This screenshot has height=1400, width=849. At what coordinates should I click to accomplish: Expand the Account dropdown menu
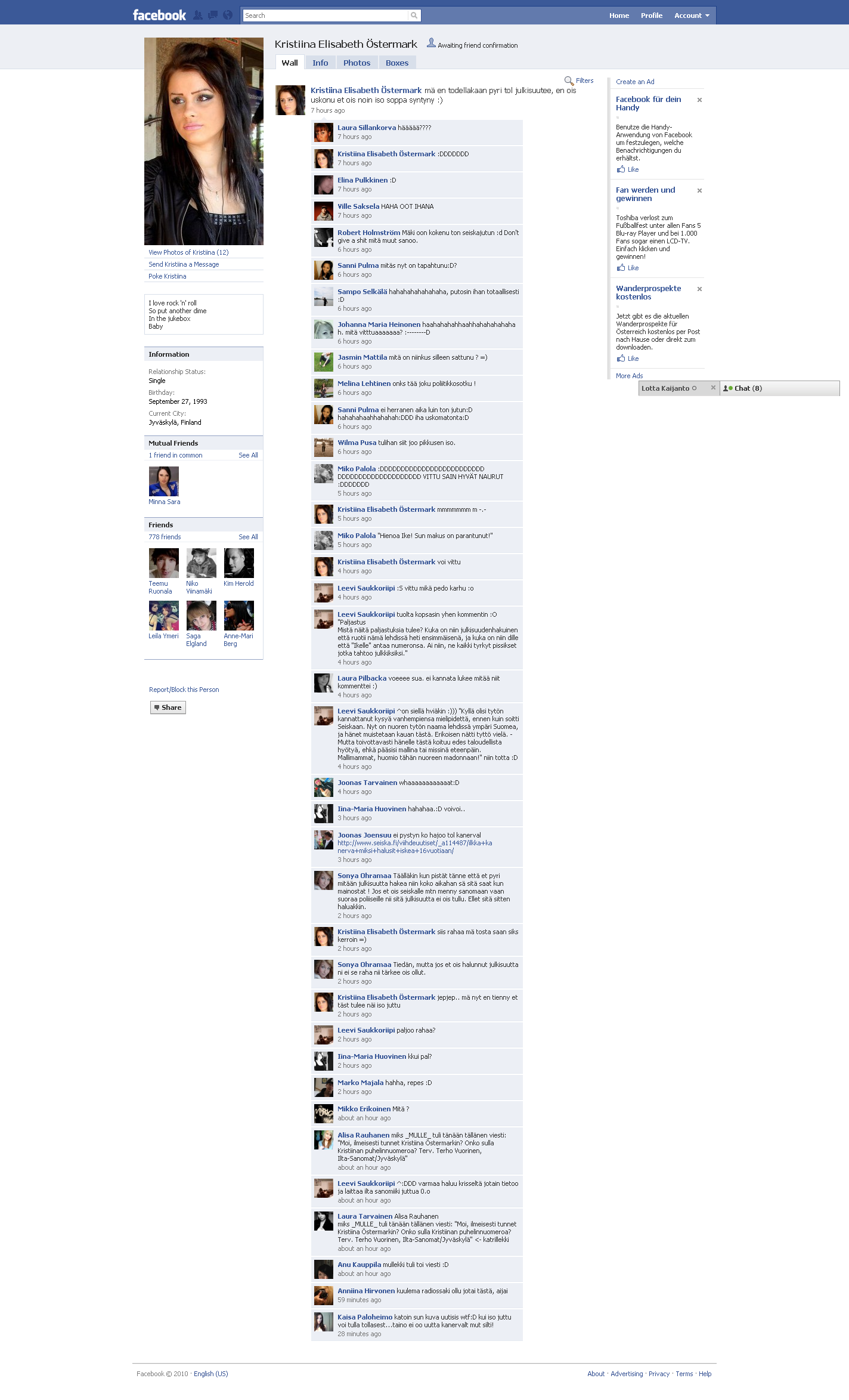[692, 16]
